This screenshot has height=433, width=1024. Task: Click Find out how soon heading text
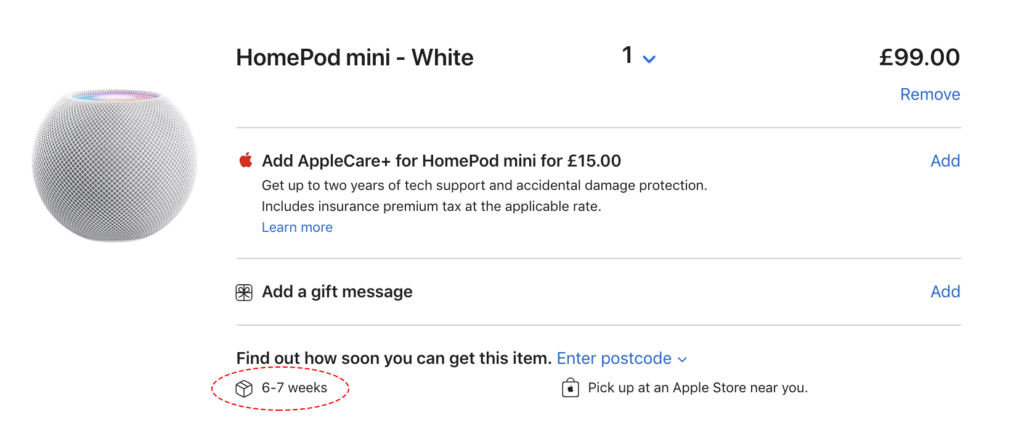pos(393,358)
